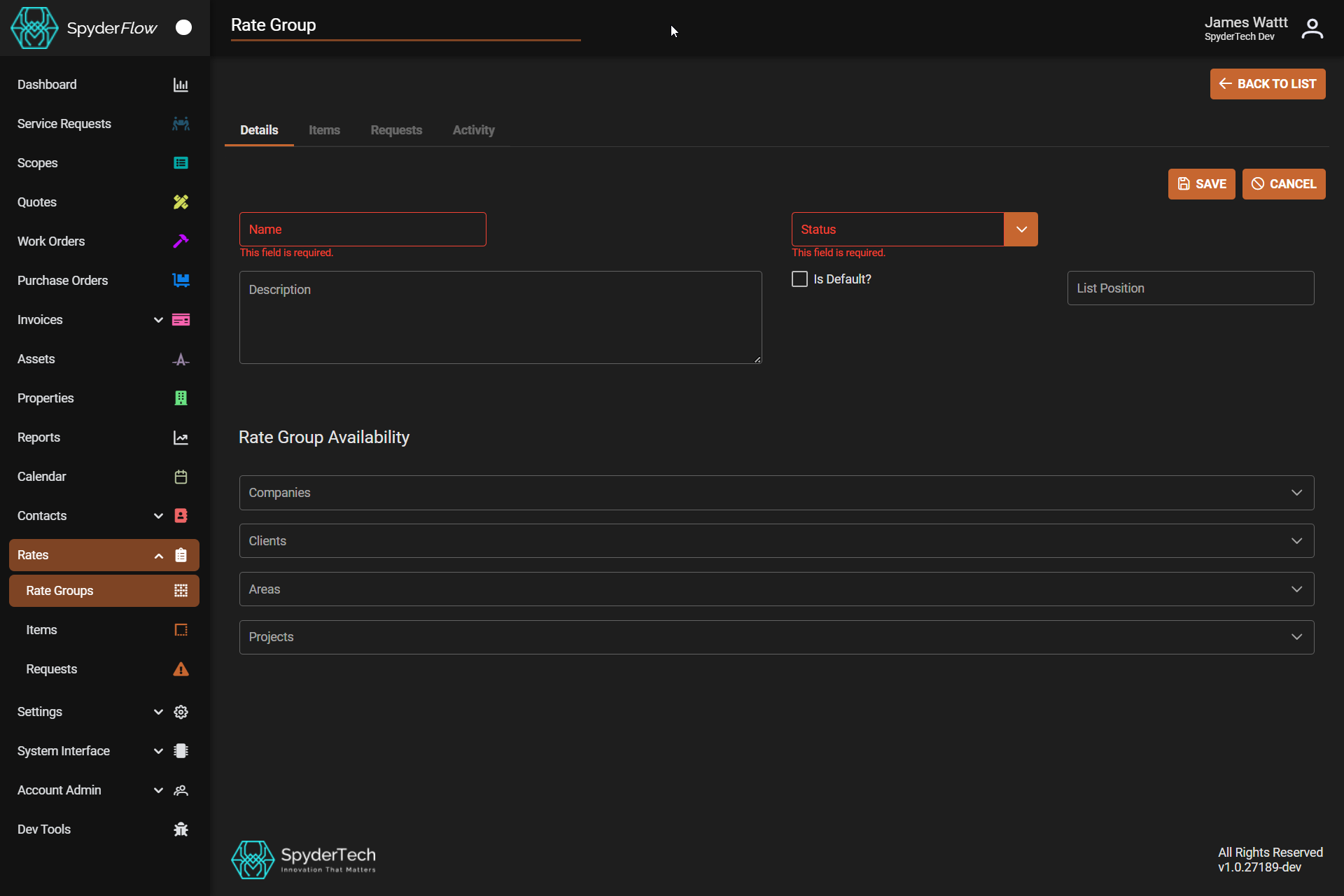Toggle the white circle beside SpyderFlow logo
1344x896 pixels.
click(x=183, y=27)
